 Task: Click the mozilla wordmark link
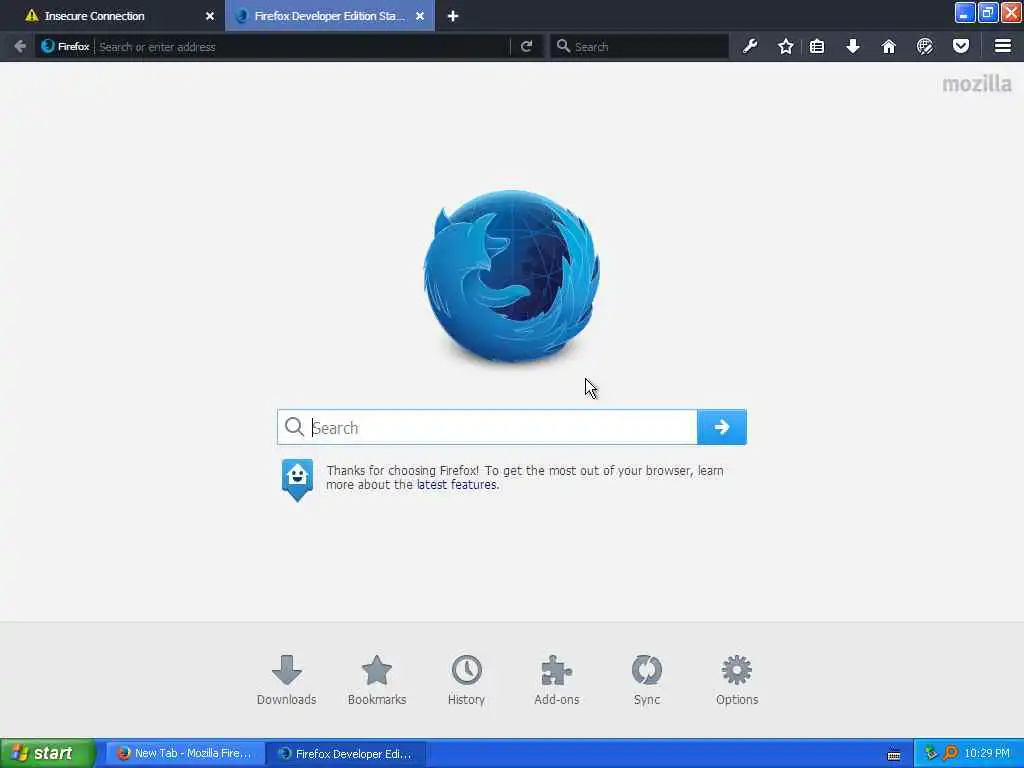pyautogui.click(x=977, y=84)
